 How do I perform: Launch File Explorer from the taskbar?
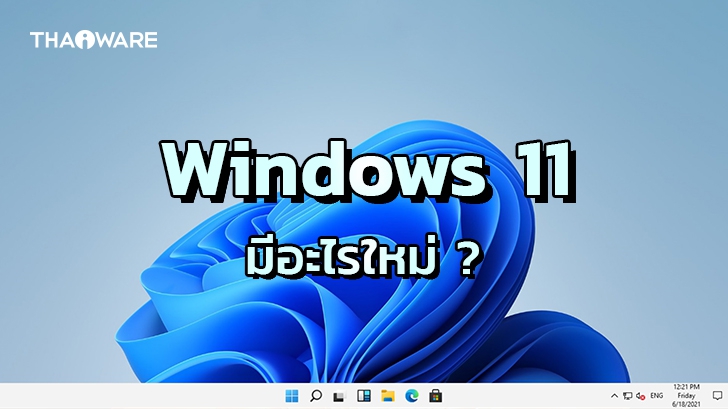(388, 396)
